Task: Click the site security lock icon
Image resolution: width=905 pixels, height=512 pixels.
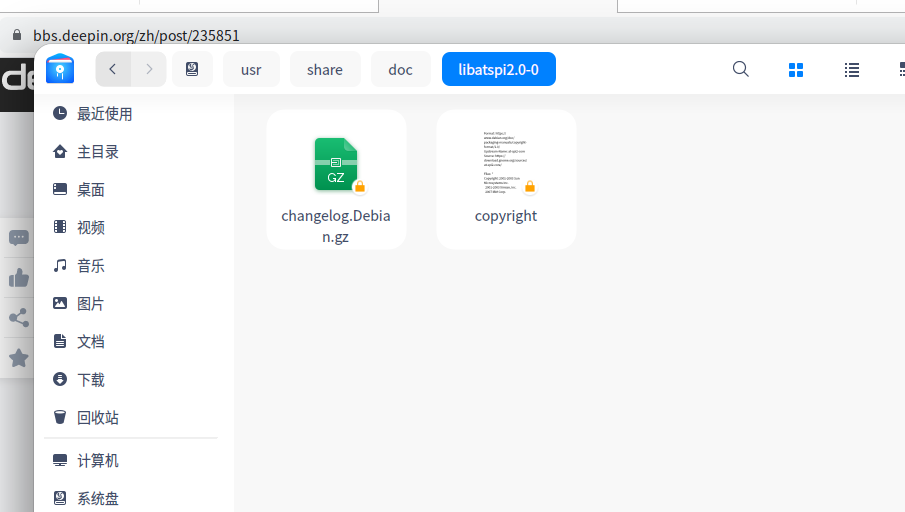Action: (x=17, y=35)
